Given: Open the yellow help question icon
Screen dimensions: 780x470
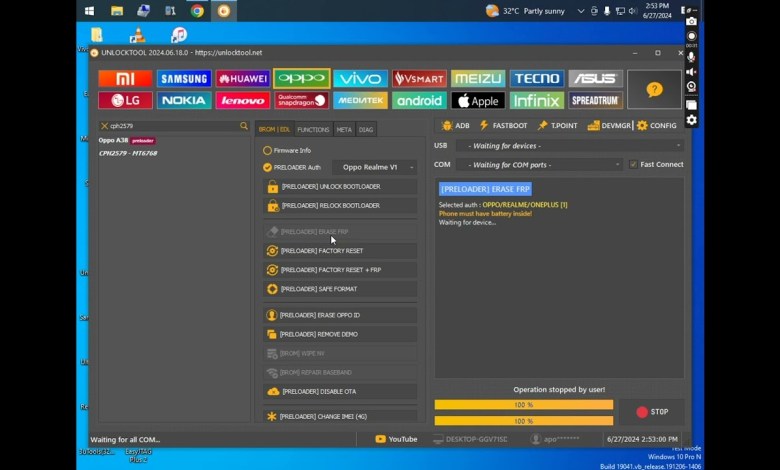Looking at the screenshot, I should click(654, 89).
